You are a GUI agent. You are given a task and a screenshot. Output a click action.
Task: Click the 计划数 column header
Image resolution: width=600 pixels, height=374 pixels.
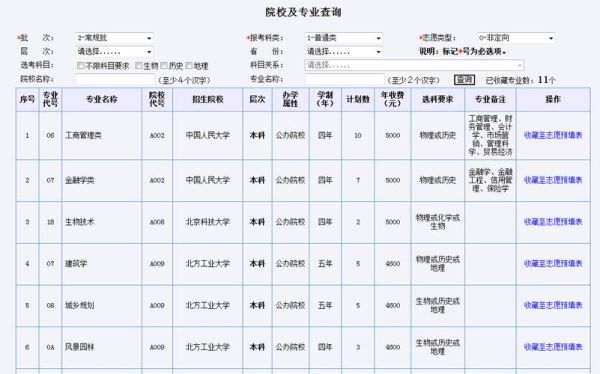pos(358,100)
